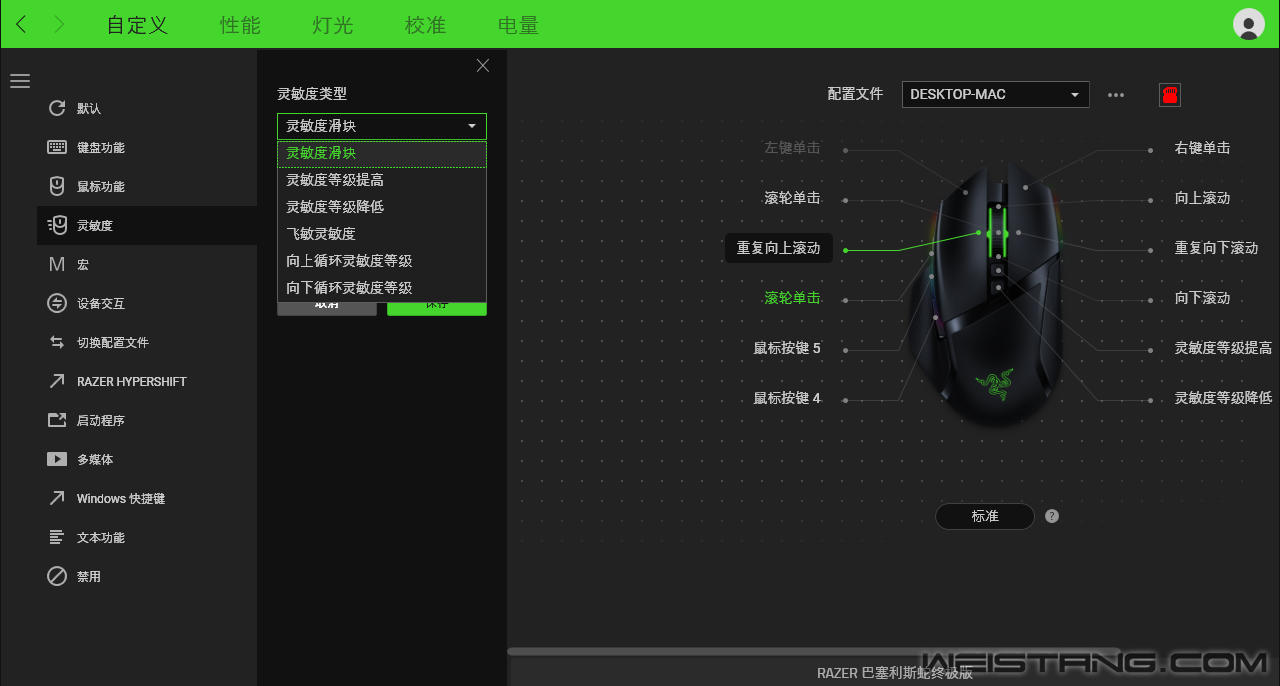Viewport: 1280px width, 686px height.
Task: Click the 禁用 disable icon
Action: [x=57, y=577]
